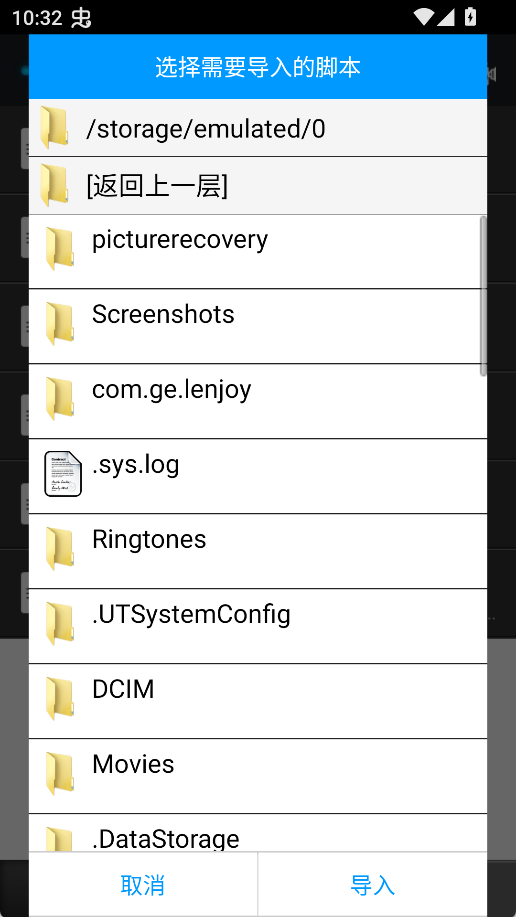Go up via 返回上一层 entry
Viewport: 516px width, 917px height.
(258, 186)
